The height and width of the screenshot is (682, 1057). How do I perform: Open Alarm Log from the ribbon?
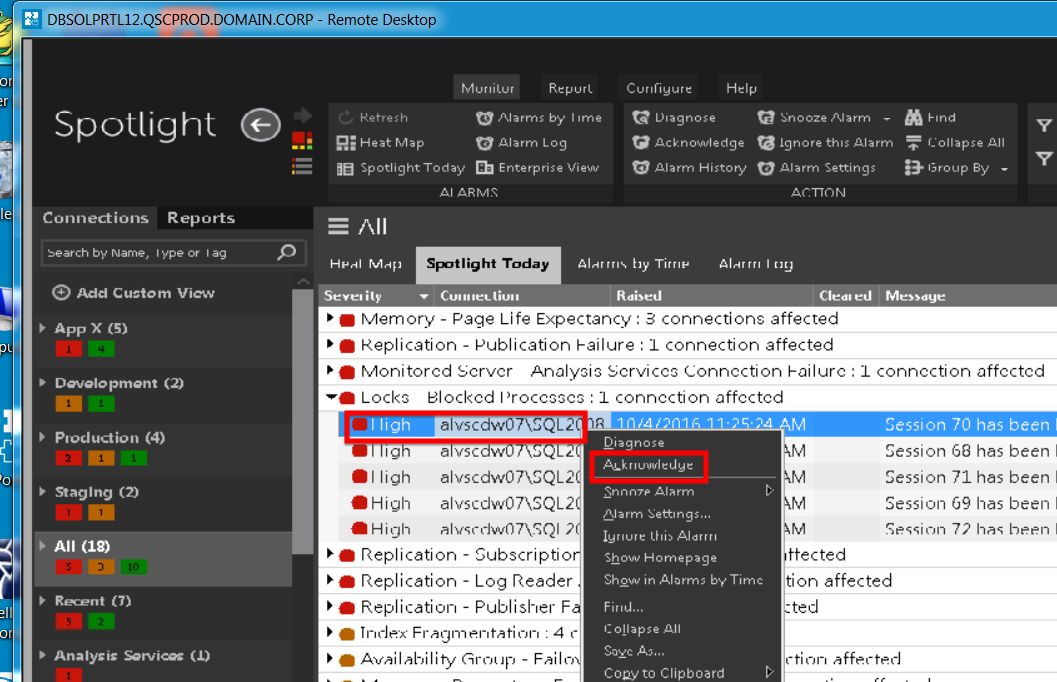click(521, 143)
